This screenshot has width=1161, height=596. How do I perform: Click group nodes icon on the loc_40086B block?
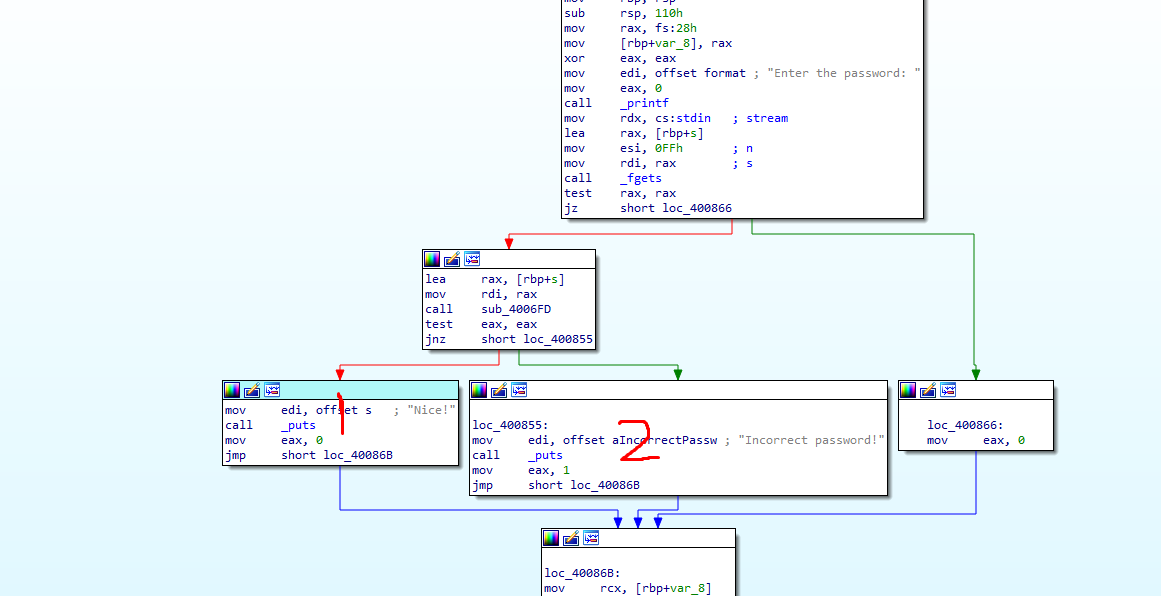click(591, 538)
